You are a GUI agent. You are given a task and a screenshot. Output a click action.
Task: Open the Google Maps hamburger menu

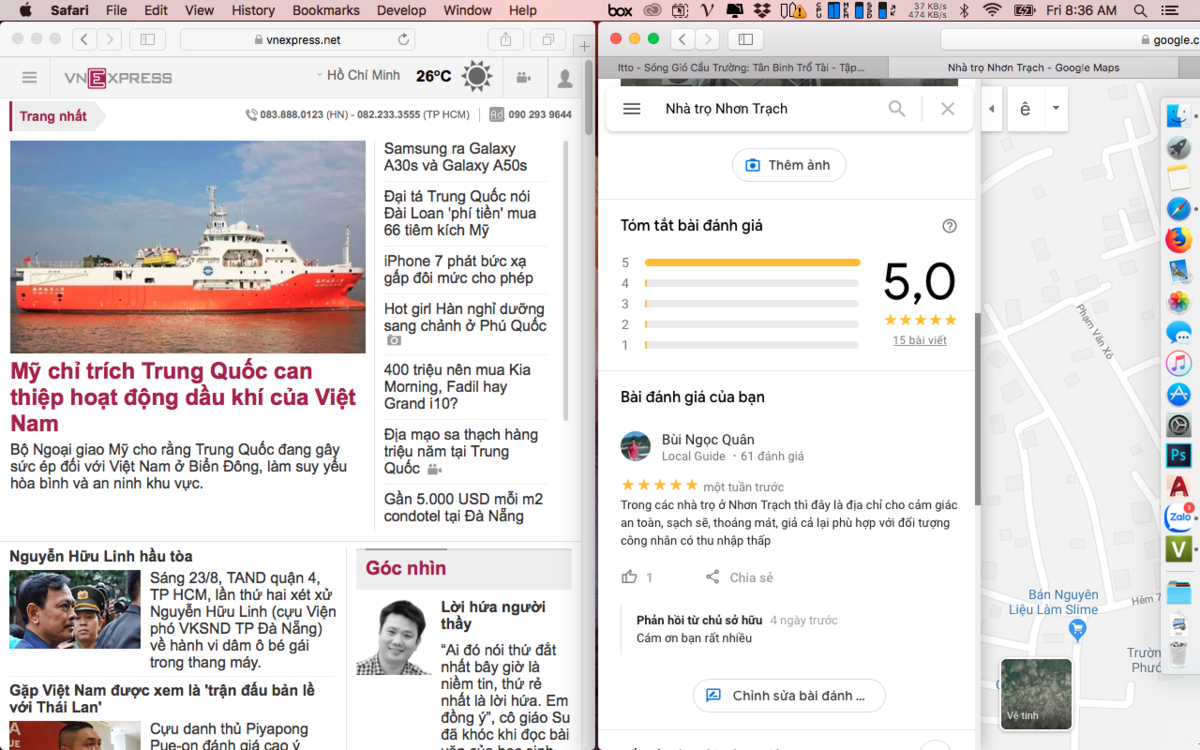632,109
